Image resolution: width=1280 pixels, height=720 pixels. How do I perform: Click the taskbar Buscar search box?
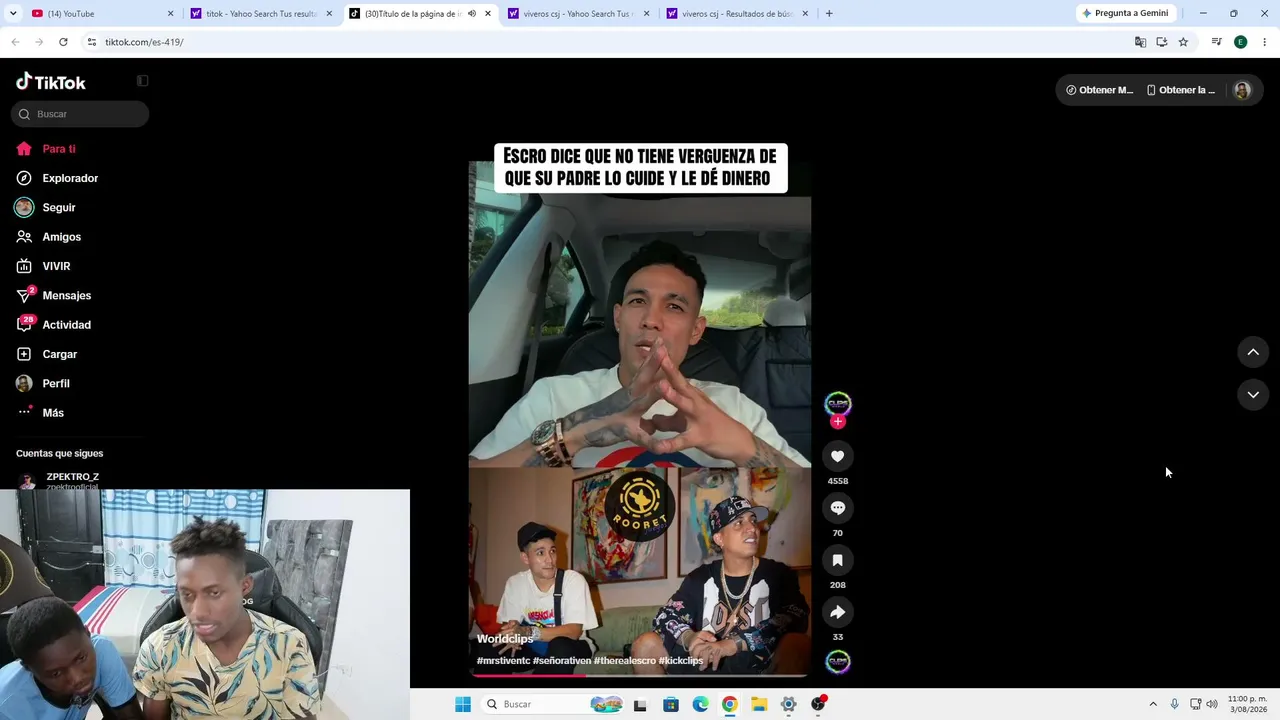tap(552, 704)
